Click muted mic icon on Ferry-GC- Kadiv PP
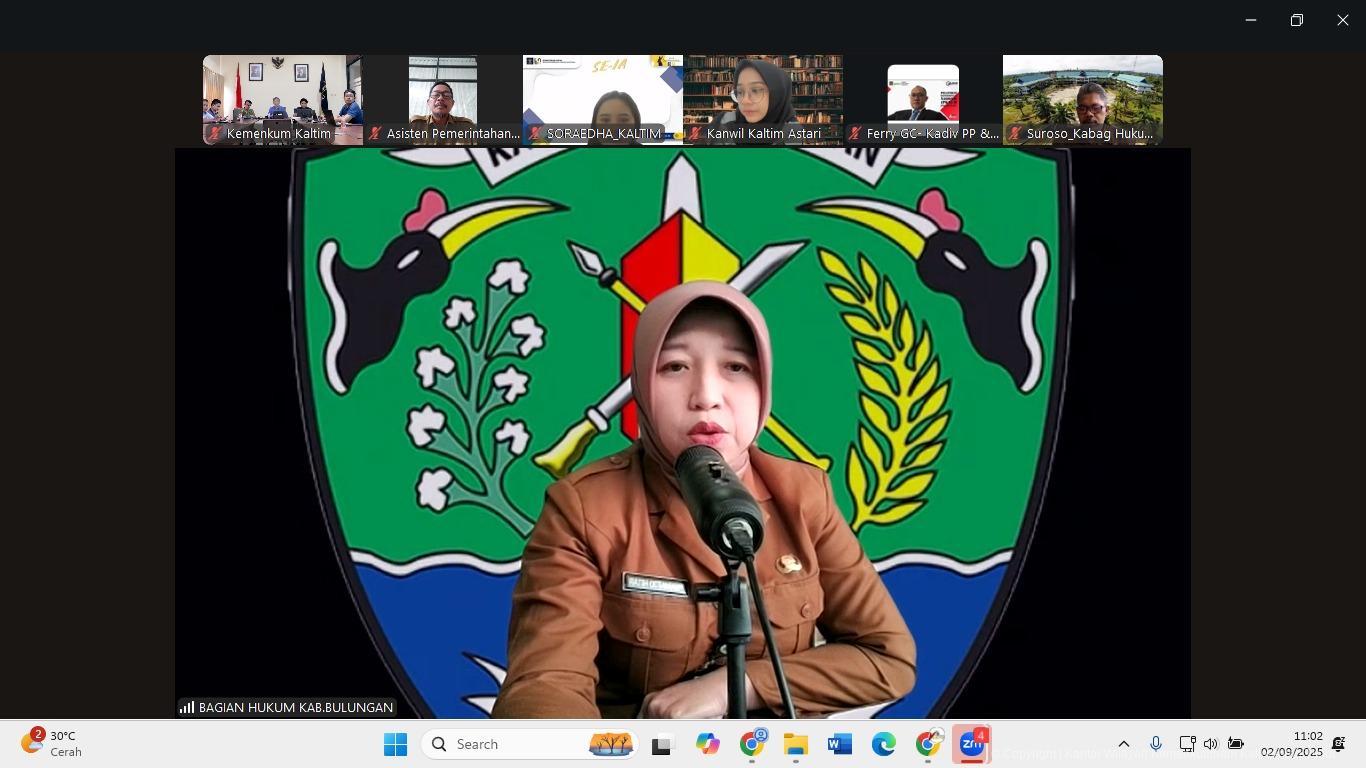This screenshot has width=1366, height=768. pyautogui.click(x=855, y=134)
